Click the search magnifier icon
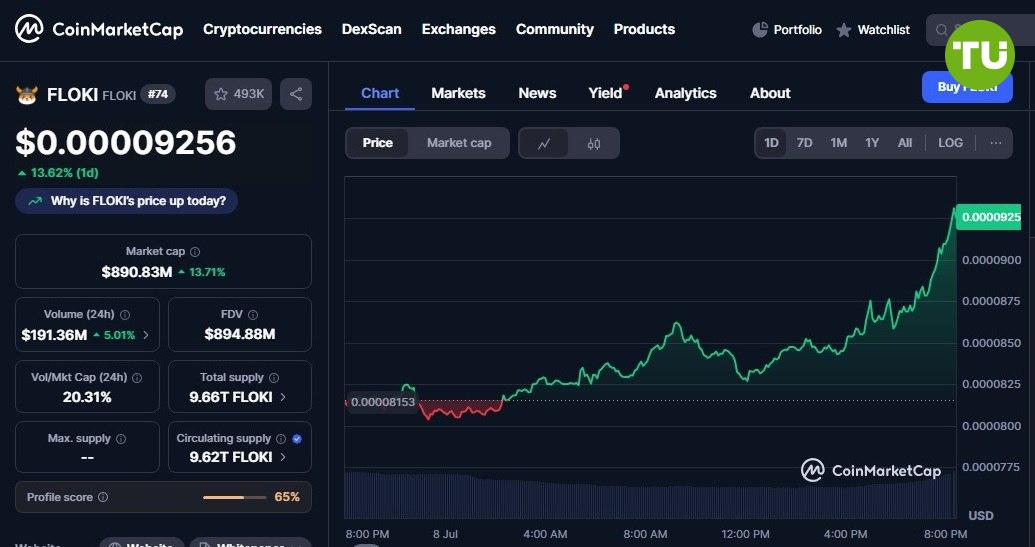 click(x=942, y=30)
